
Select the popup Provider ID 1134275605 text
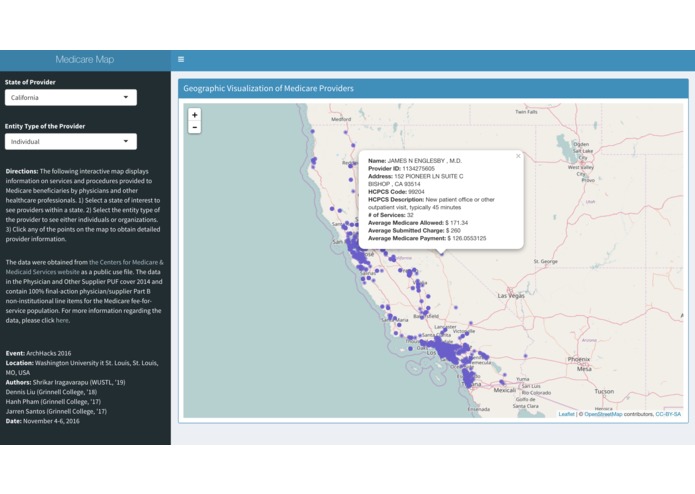[401, 168]
